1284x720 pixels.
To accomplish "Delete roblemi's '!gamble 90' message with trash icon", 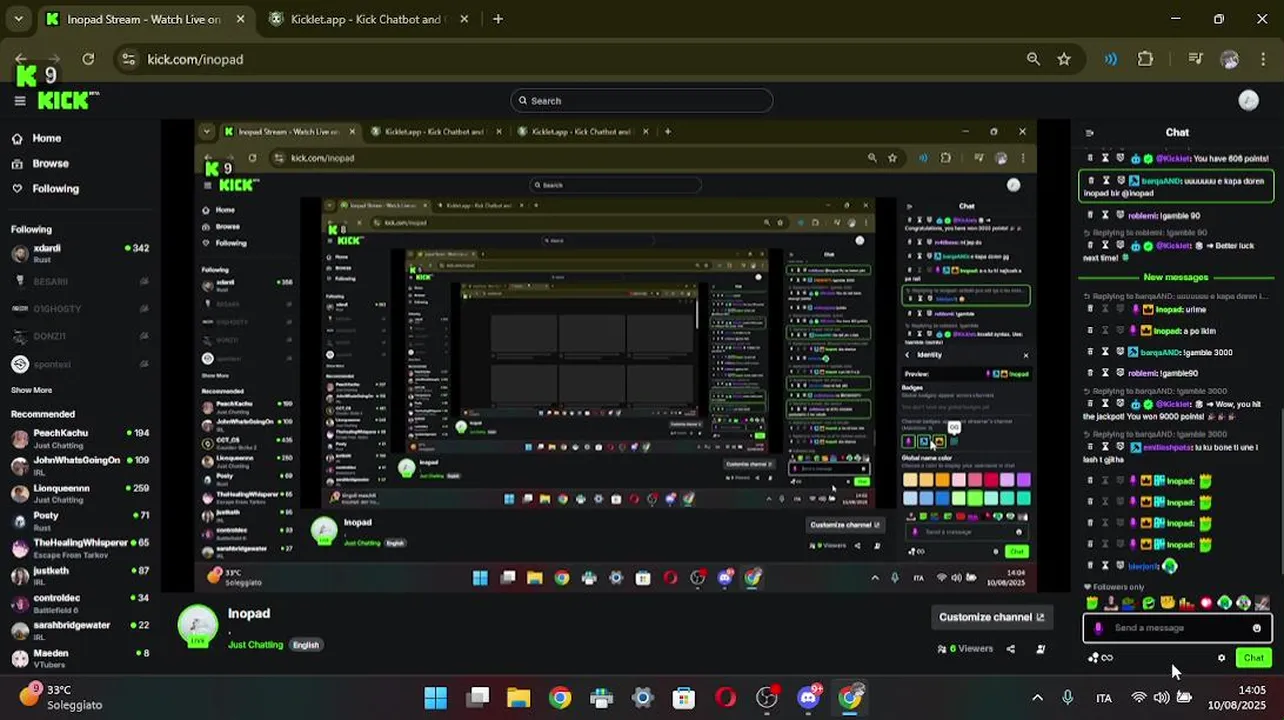I will click(1090, 215).
